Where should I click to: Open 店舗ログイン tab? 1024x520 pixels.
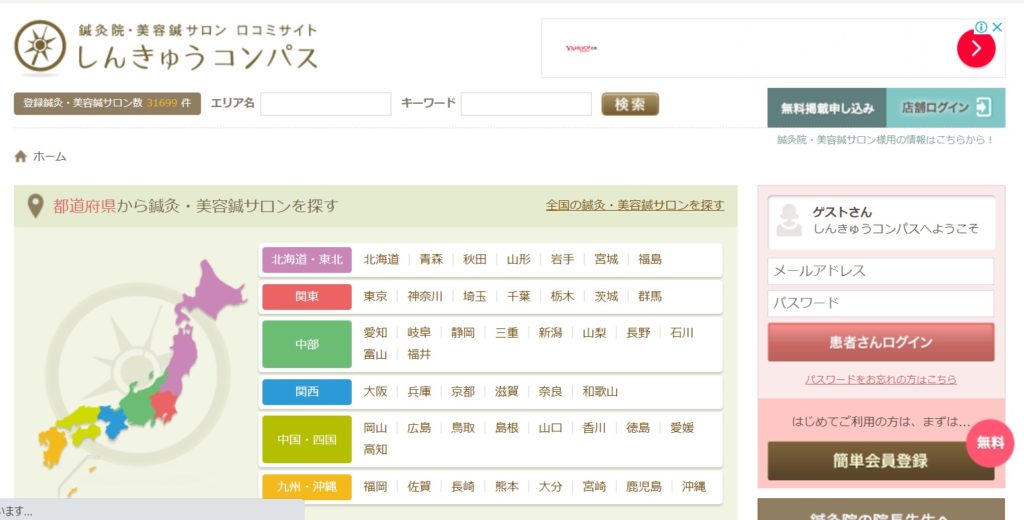click(945, 108)
